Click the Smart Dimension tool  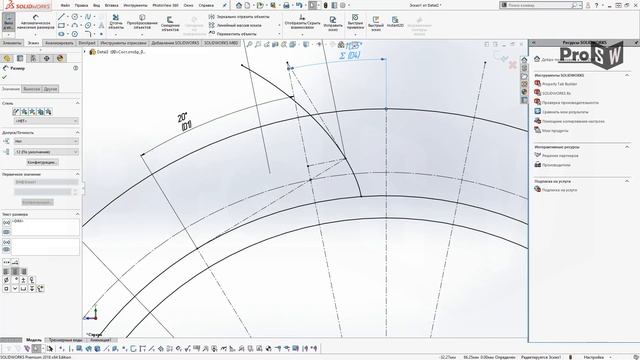coord(36,23)
